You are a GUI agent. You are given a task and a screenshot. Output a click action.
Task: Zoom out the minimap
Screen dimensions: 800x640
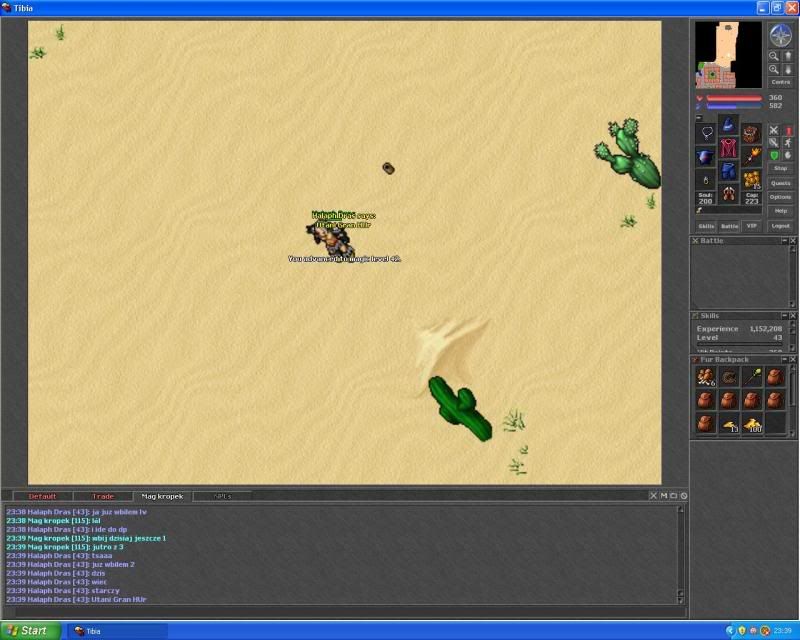774,56
